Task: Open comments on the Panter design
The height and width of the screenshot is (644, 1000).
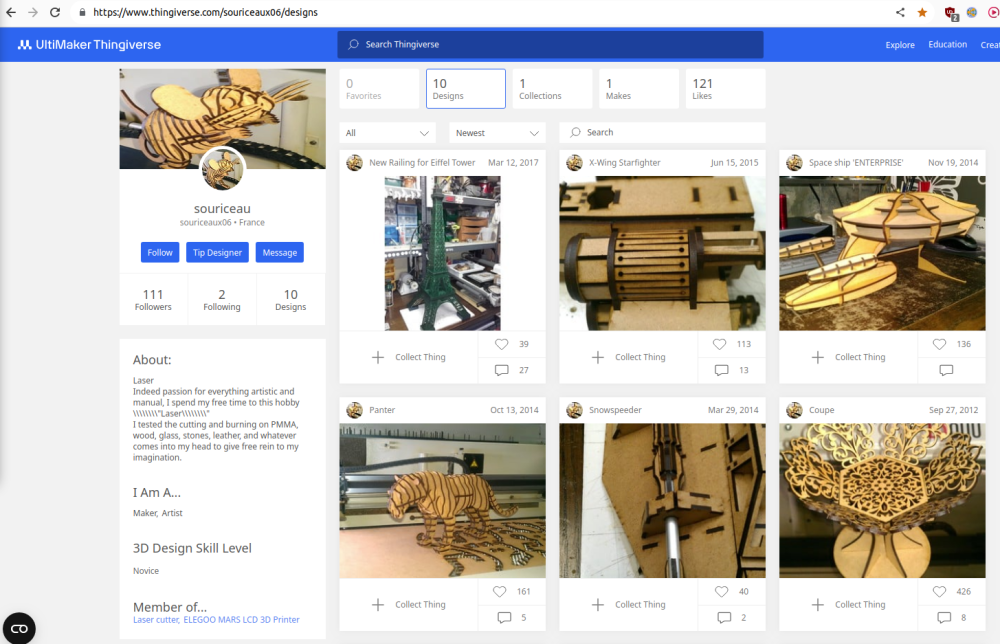Action: click(x=504, y=618)
